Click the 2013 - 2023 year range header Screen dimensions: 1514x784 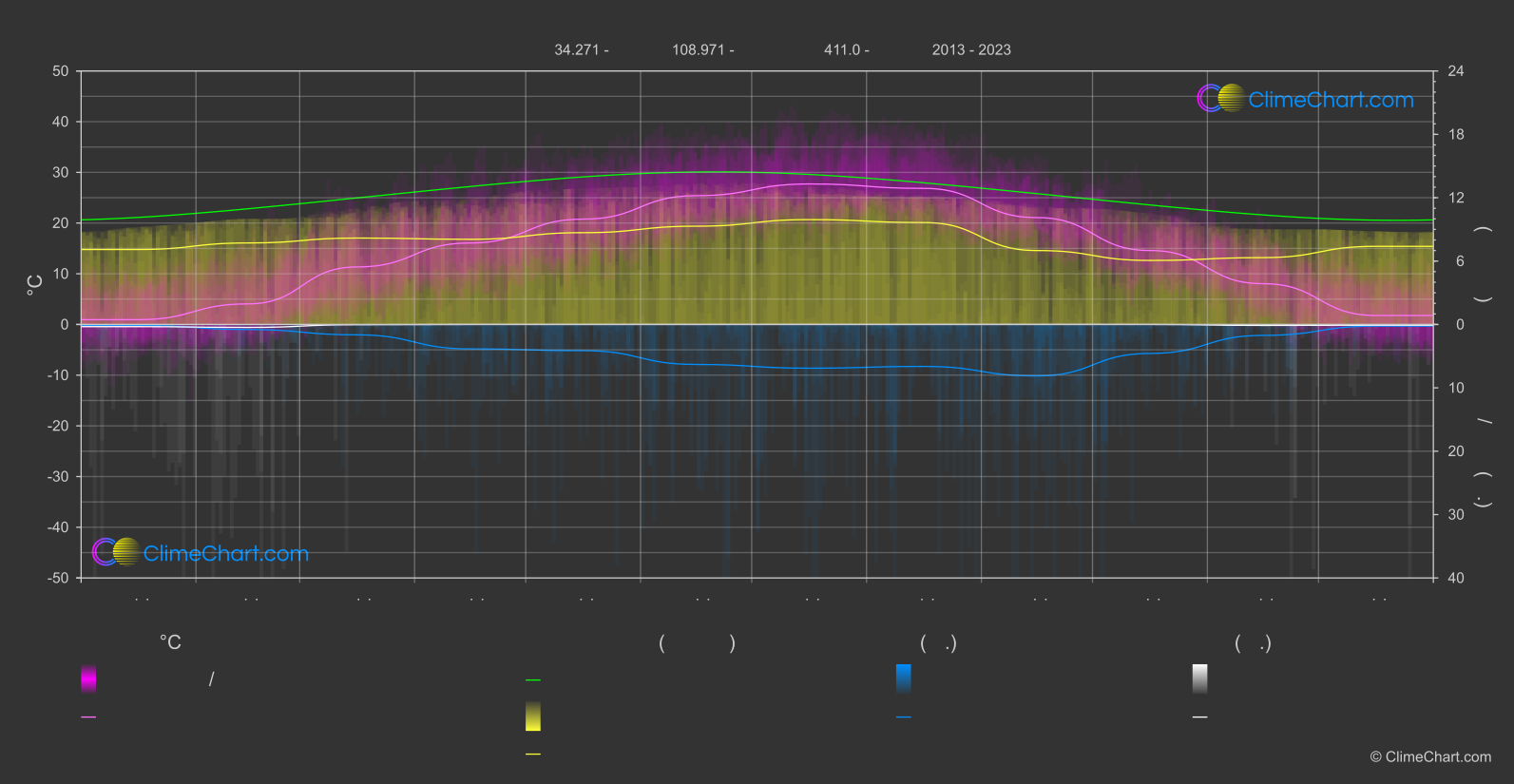point(971,50)
